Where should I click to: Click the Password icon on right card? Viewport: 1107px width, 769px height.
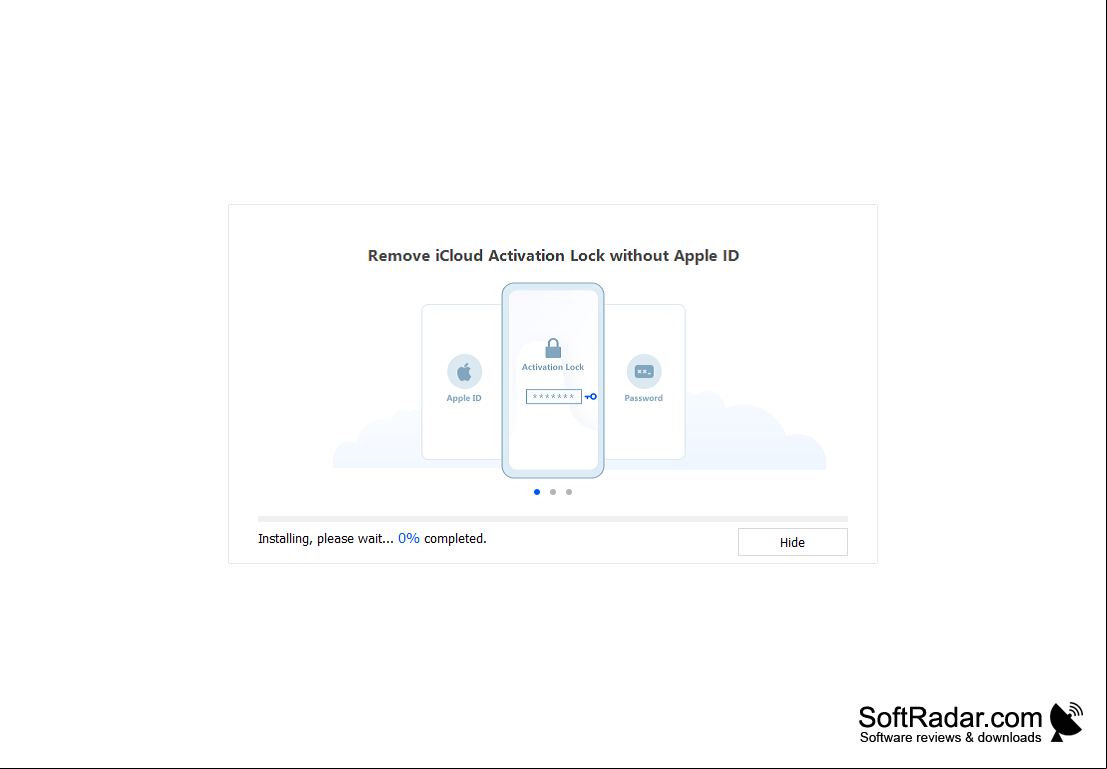[644, 371]
